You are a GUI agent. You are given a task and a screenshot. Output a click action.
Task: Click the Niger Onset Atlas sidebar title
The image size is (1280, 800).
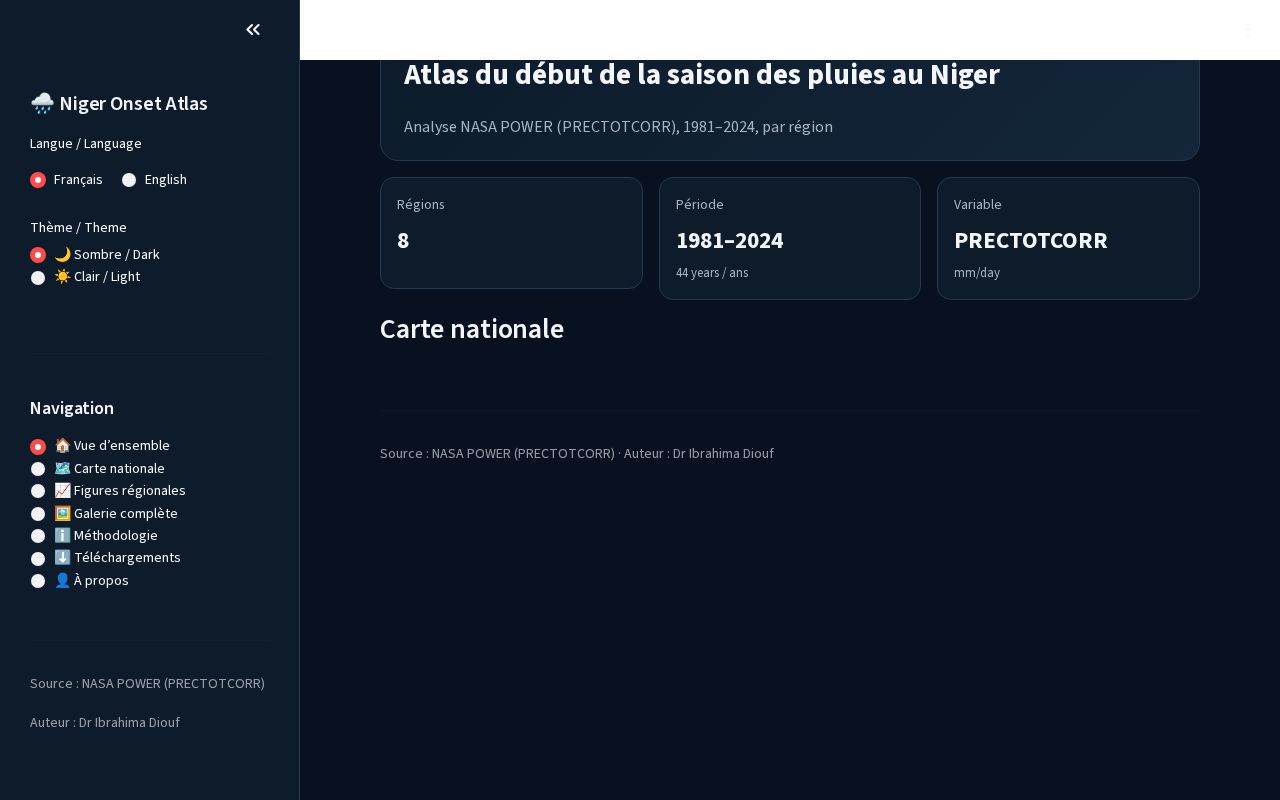click(x=119, y=104)
